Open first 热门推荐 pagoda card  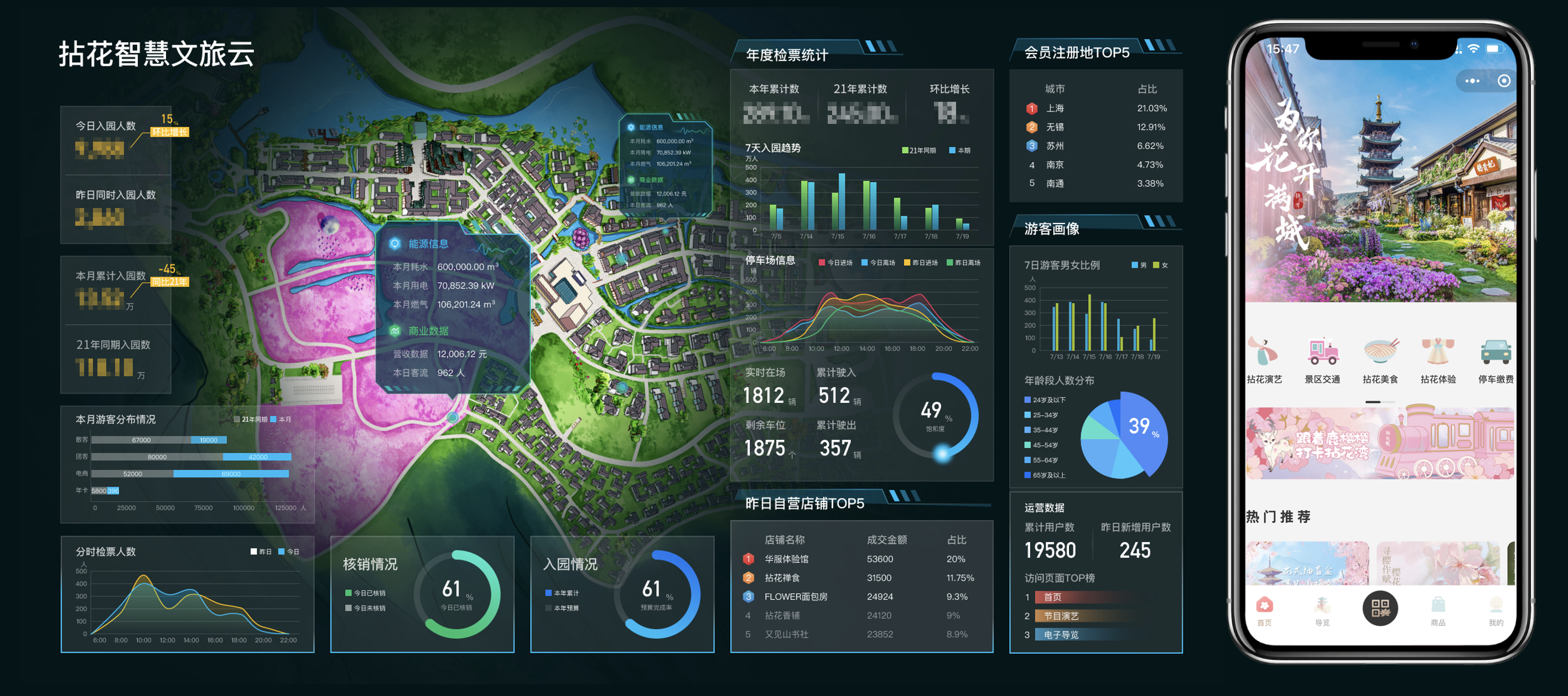click(1307, 563)
